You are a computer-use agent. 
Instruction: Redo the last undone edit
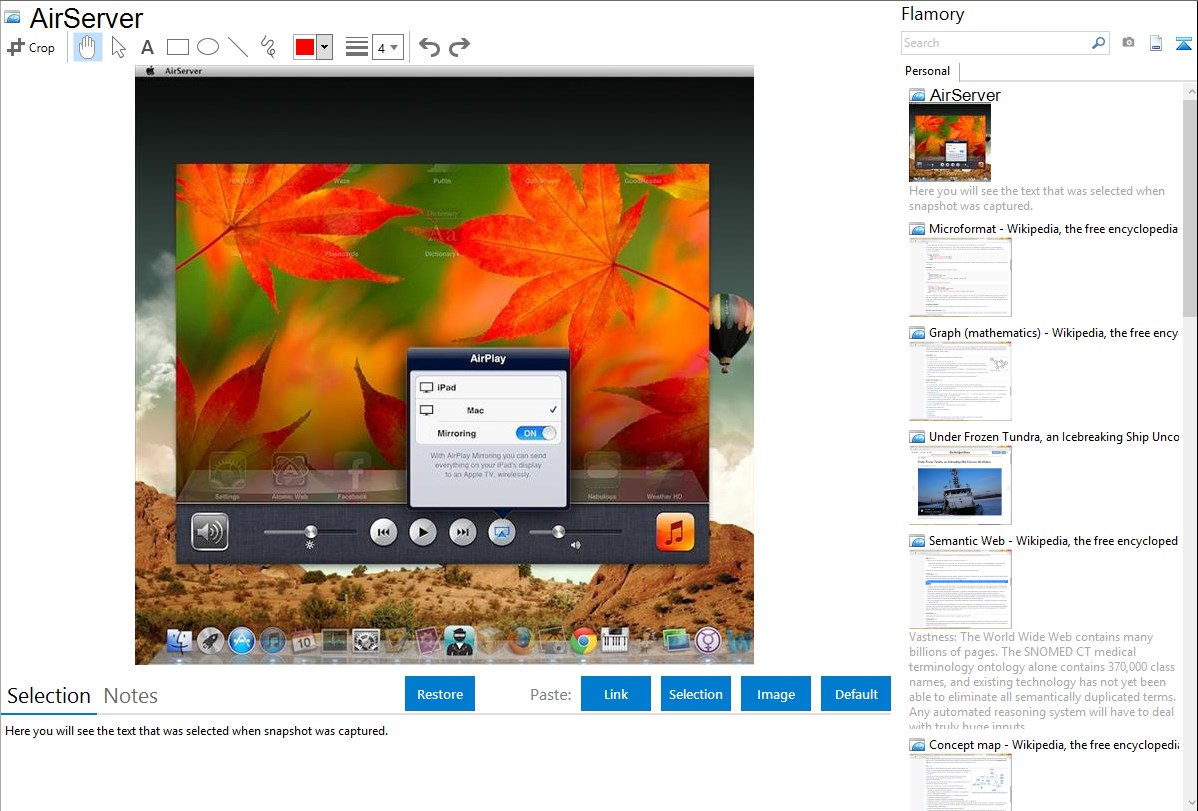(459, 47)
